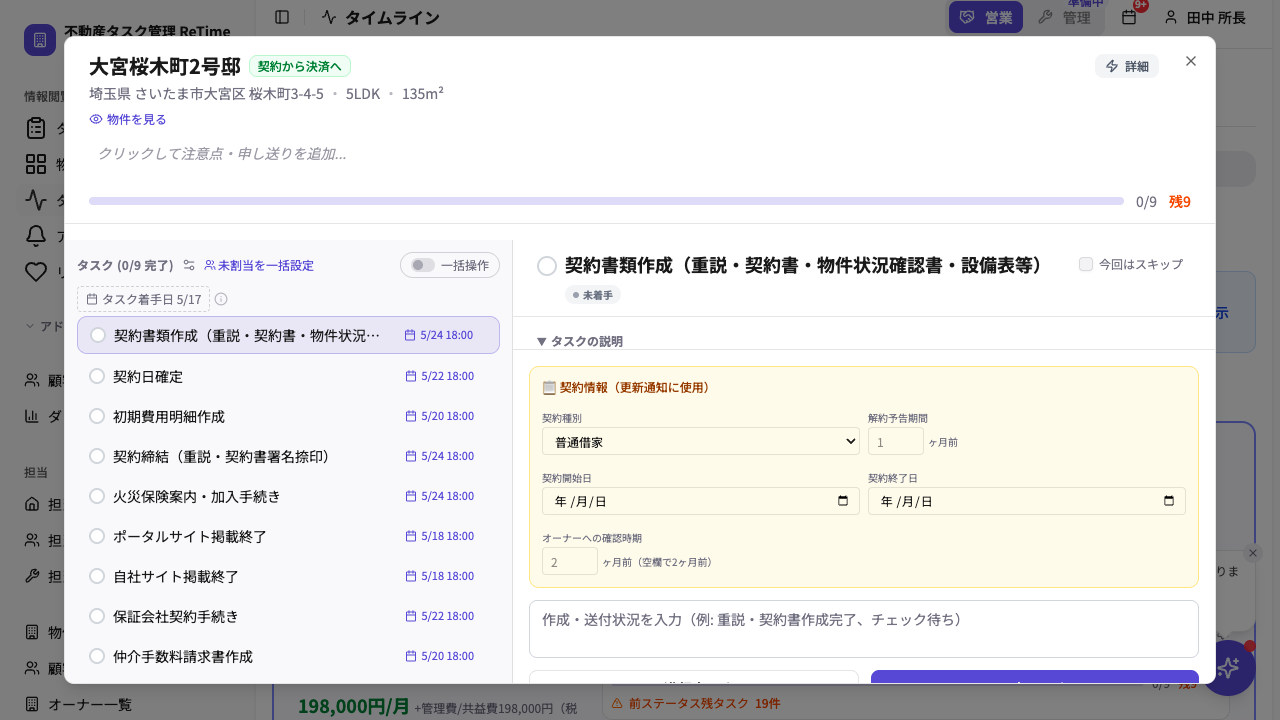This screenshot has height=720, width=1280.
Task: Check the 今回はスキップ checkbox
Action: tap(1086, 264)
